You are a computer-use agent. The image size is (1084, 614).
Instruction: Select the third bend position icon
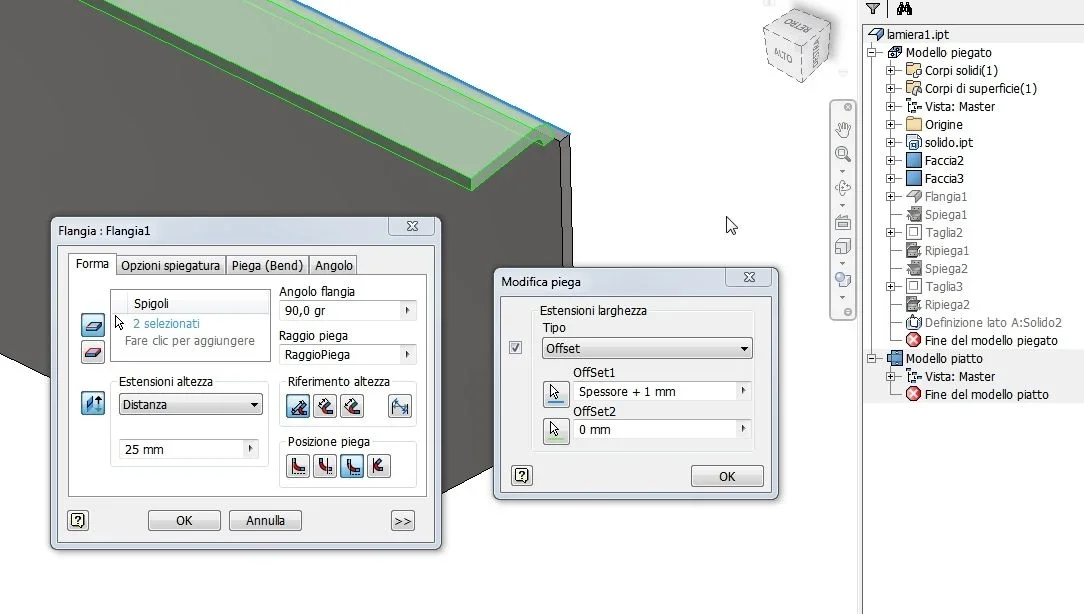coord(352,466)
